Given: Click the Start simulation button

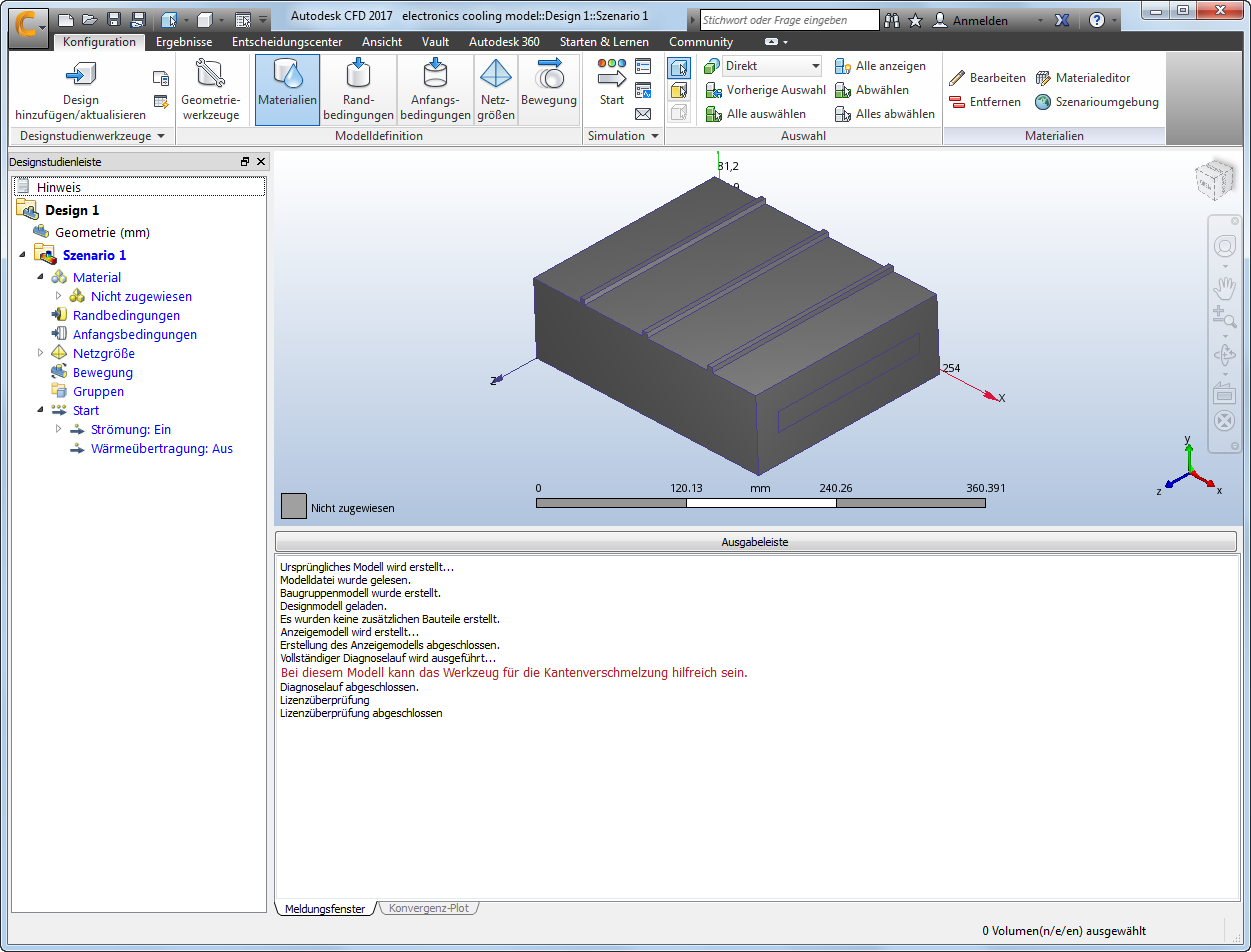Looking at the screenshot, I should [x=612, y=83].
